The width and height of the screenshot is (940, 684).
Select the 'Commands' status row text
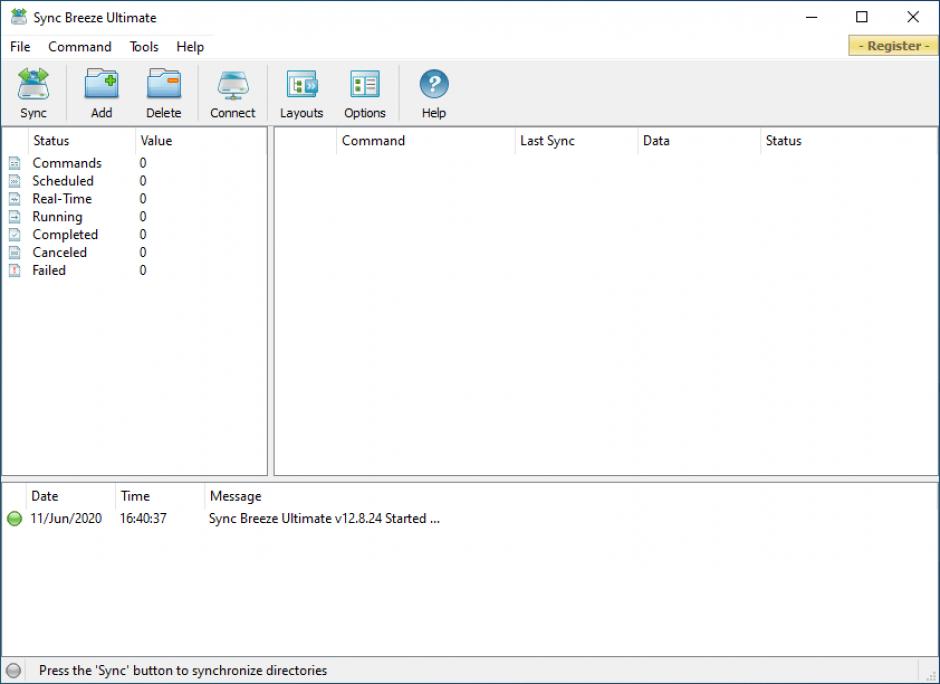tap(67, 163)
